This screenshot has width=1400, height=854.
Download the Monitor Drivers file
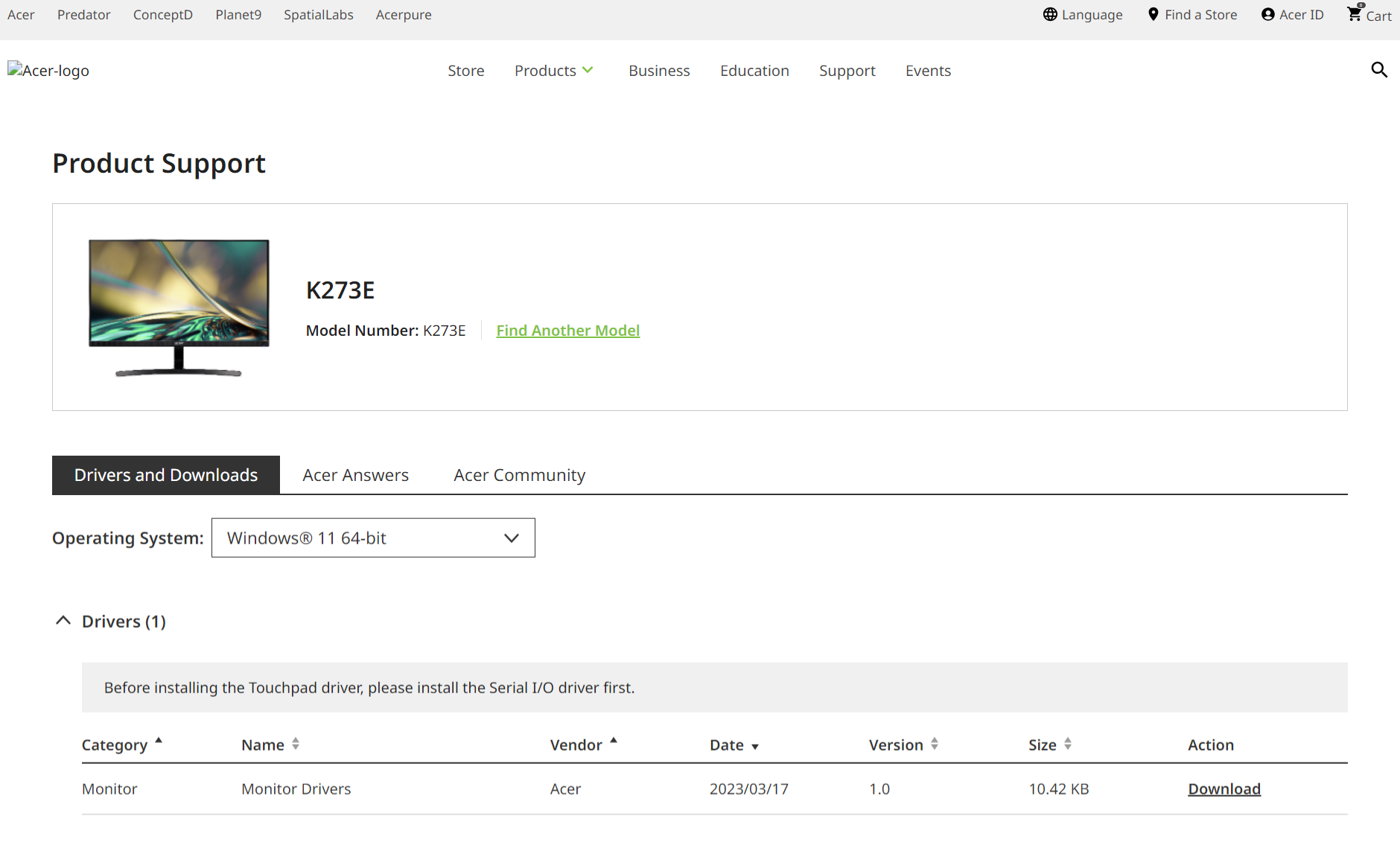click(1224, 789)
